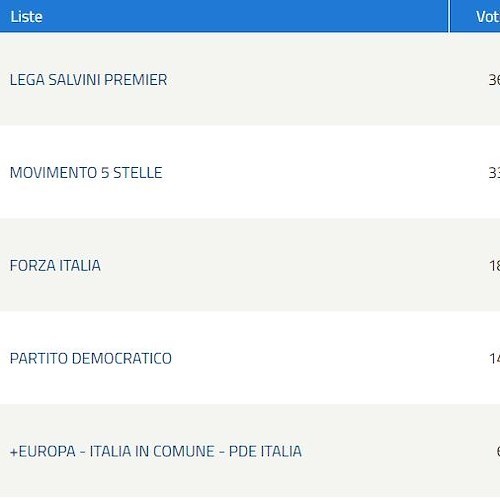Click the empty middle of the Lega row
This screenshot has height=500, width=500.
(317, 80)
